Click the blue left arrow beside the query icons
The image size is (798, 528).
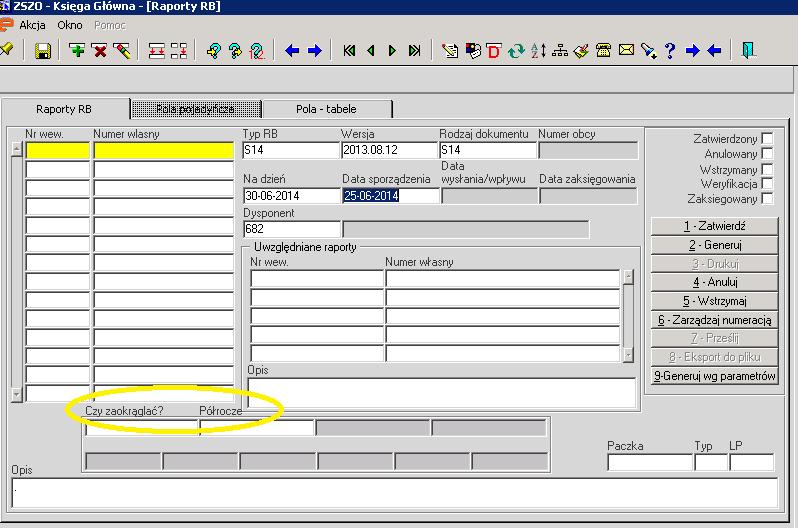click(x=292, y=50)
